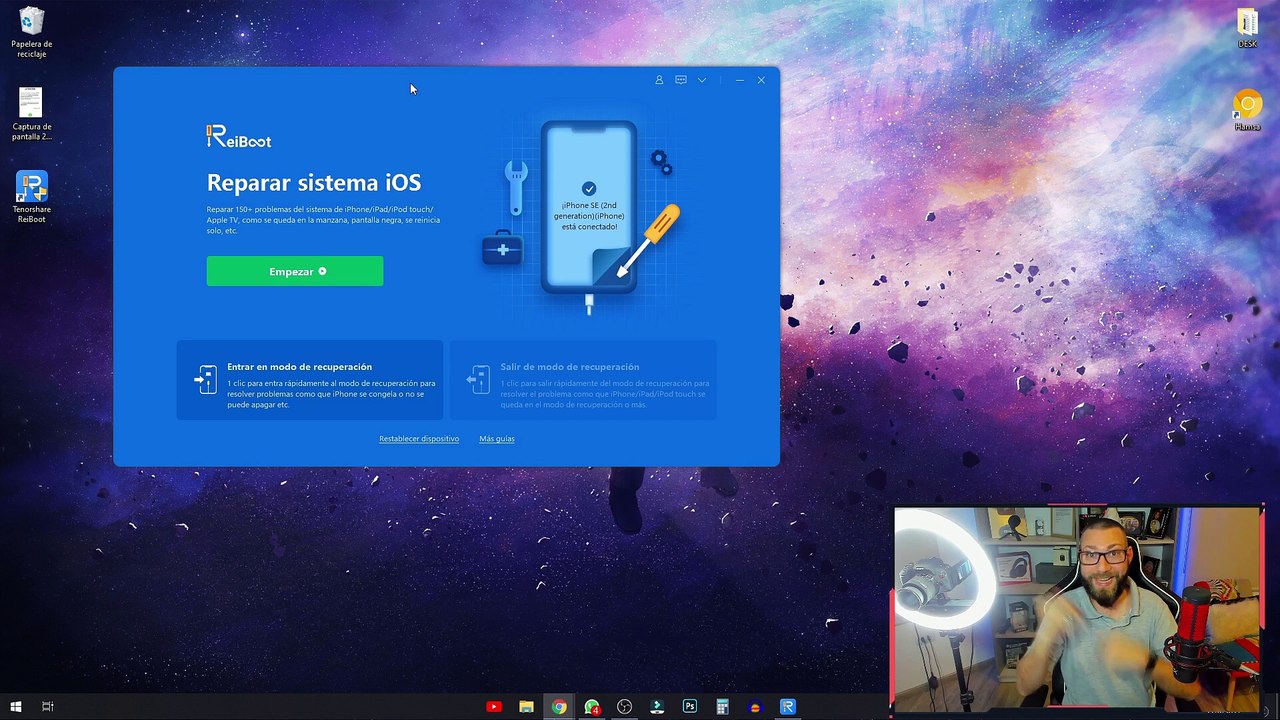
Task: Minimize the ReiBoot window
Action: (x=739, y=80)
